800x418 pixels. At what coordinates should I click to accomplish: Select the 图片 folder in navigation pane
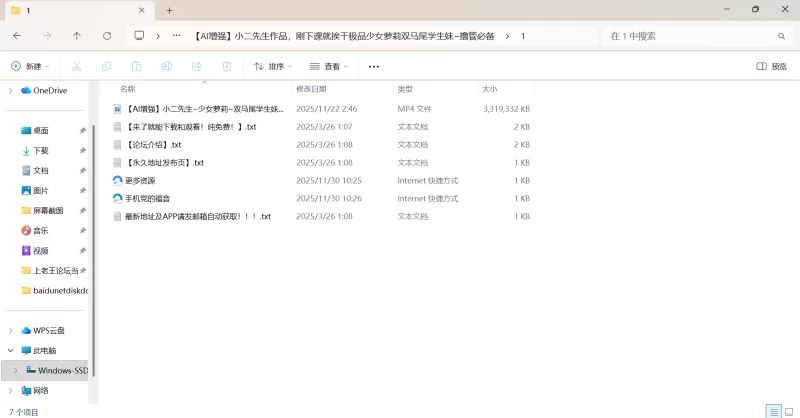40,190
